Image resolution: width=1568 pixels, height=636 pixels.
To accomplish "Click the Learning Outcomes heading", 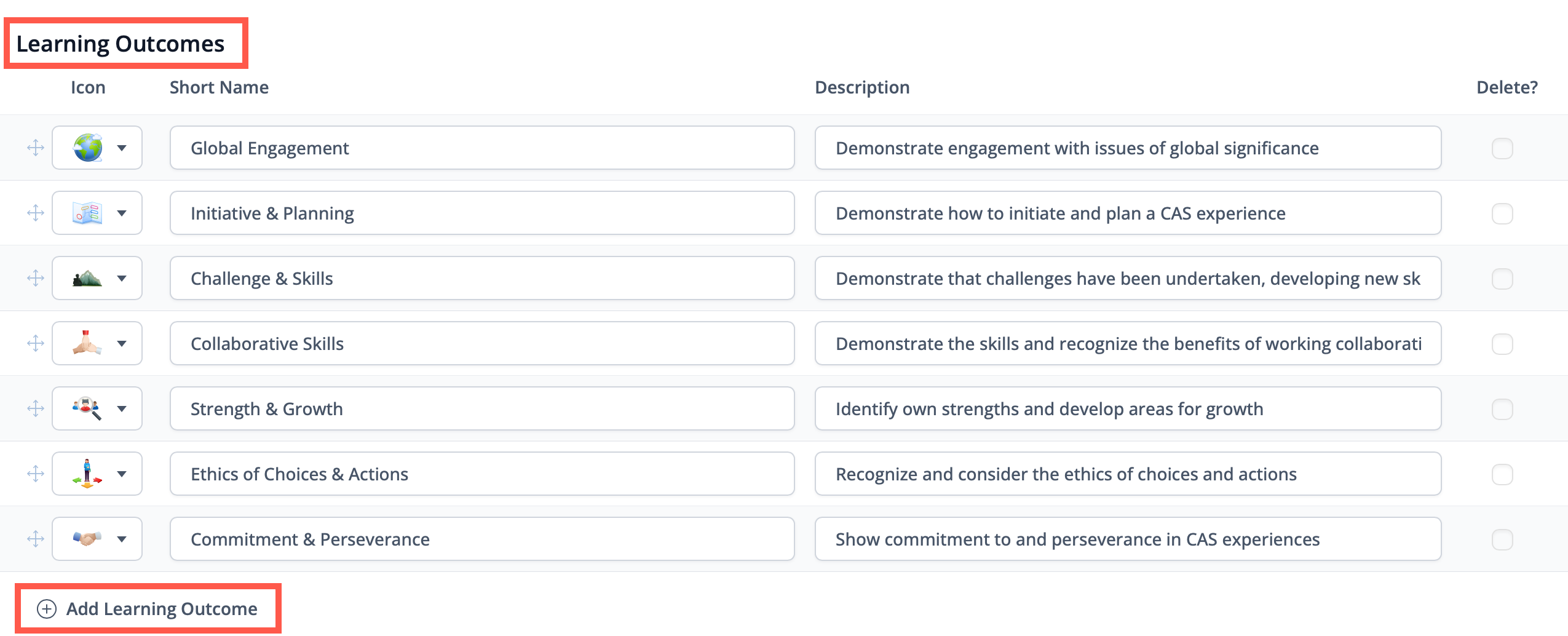I will [121, 44].
